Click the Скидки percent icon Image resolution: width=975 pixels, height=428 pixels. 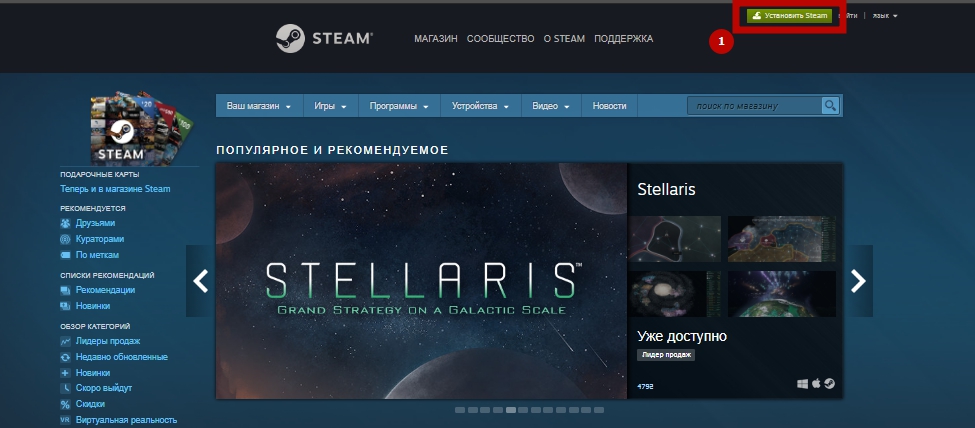coord(65,404)
